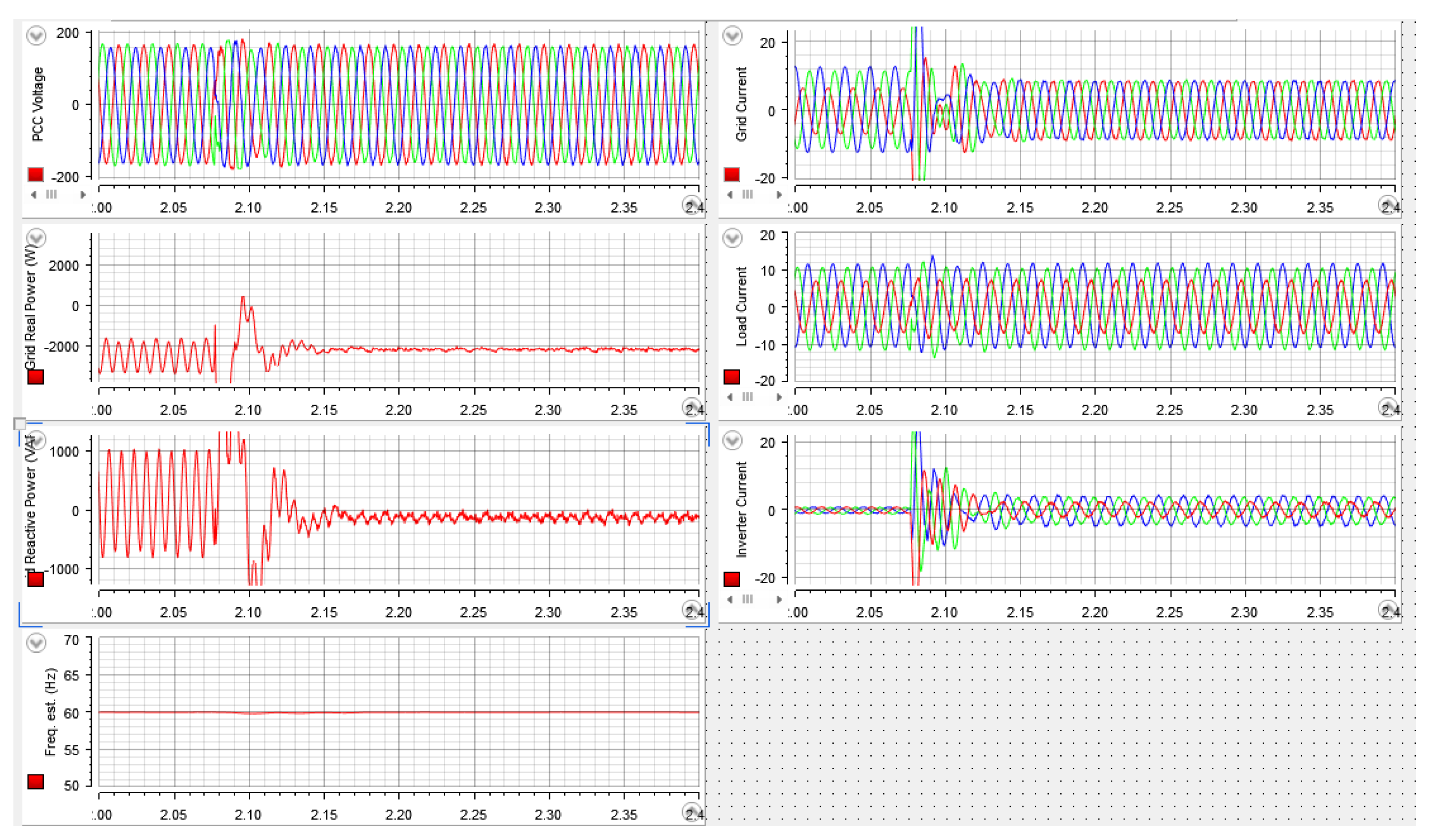Open the PCC Voltage graph dropdown chevron
Screen dimensions: 1431x840
point(36,36)
